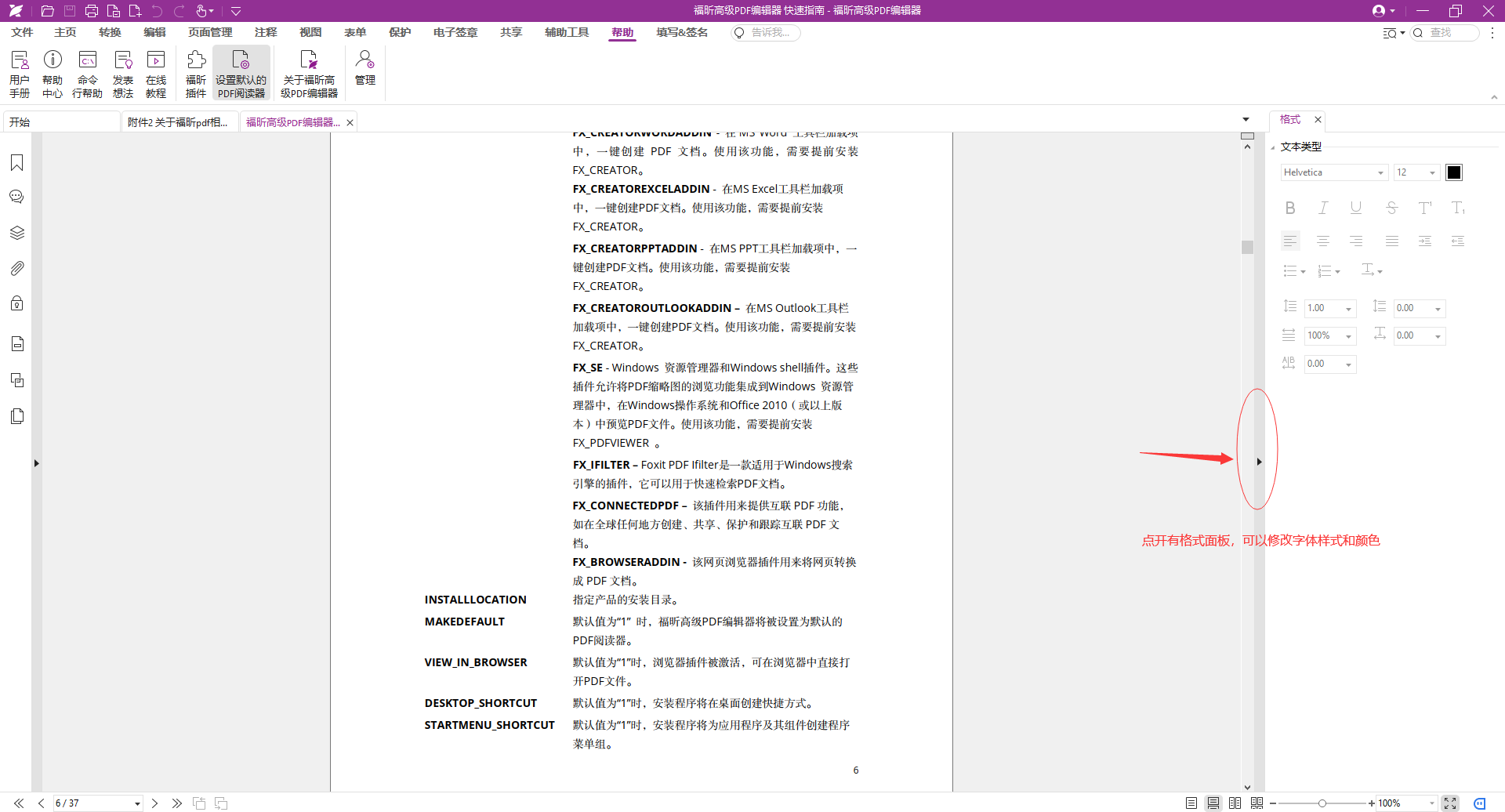Click 关于福昕高级PDF编辑器 button
The width and height of the screenshot is (1505, 812).
pyautogui.click(x=309, y=74)
